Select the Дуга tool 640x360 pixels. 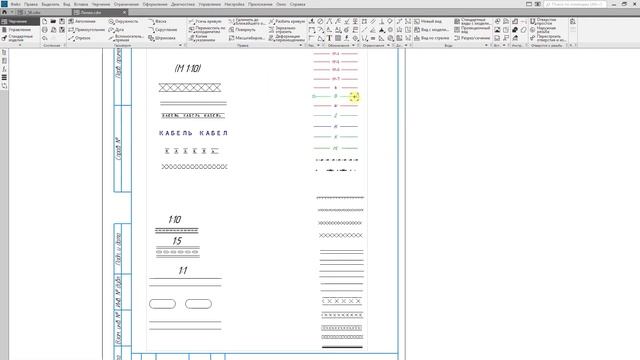116,30
